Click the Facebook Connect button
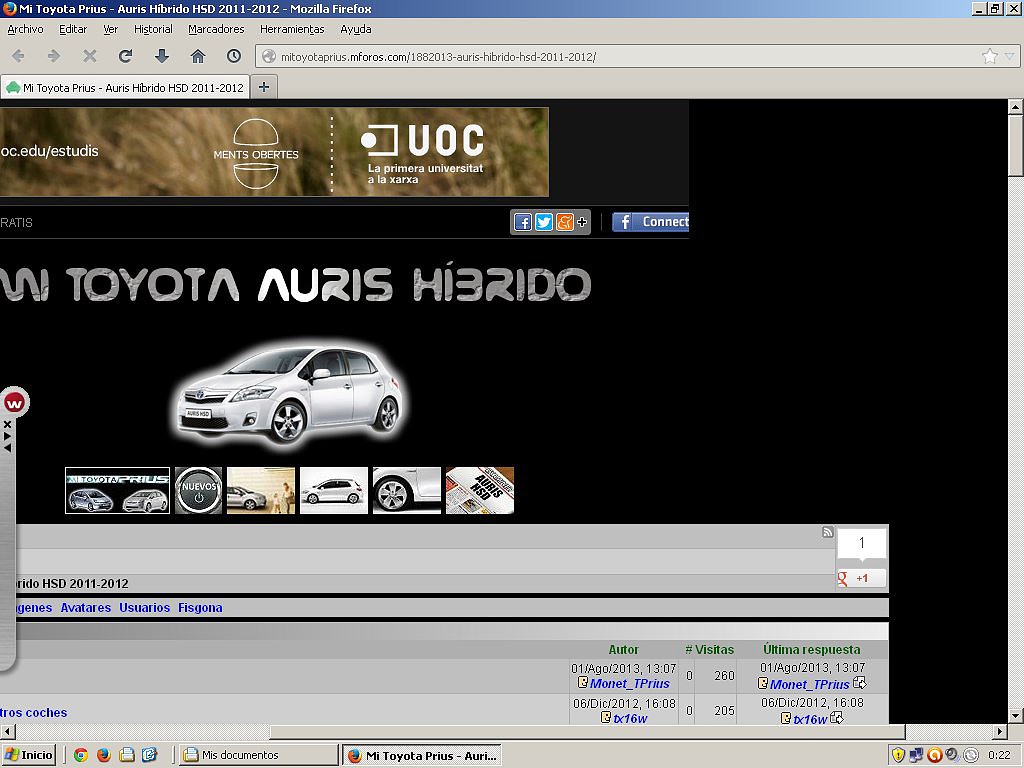Image resolution: width=1024 pixels, height=768 pixels. click(x=650, y=222)
